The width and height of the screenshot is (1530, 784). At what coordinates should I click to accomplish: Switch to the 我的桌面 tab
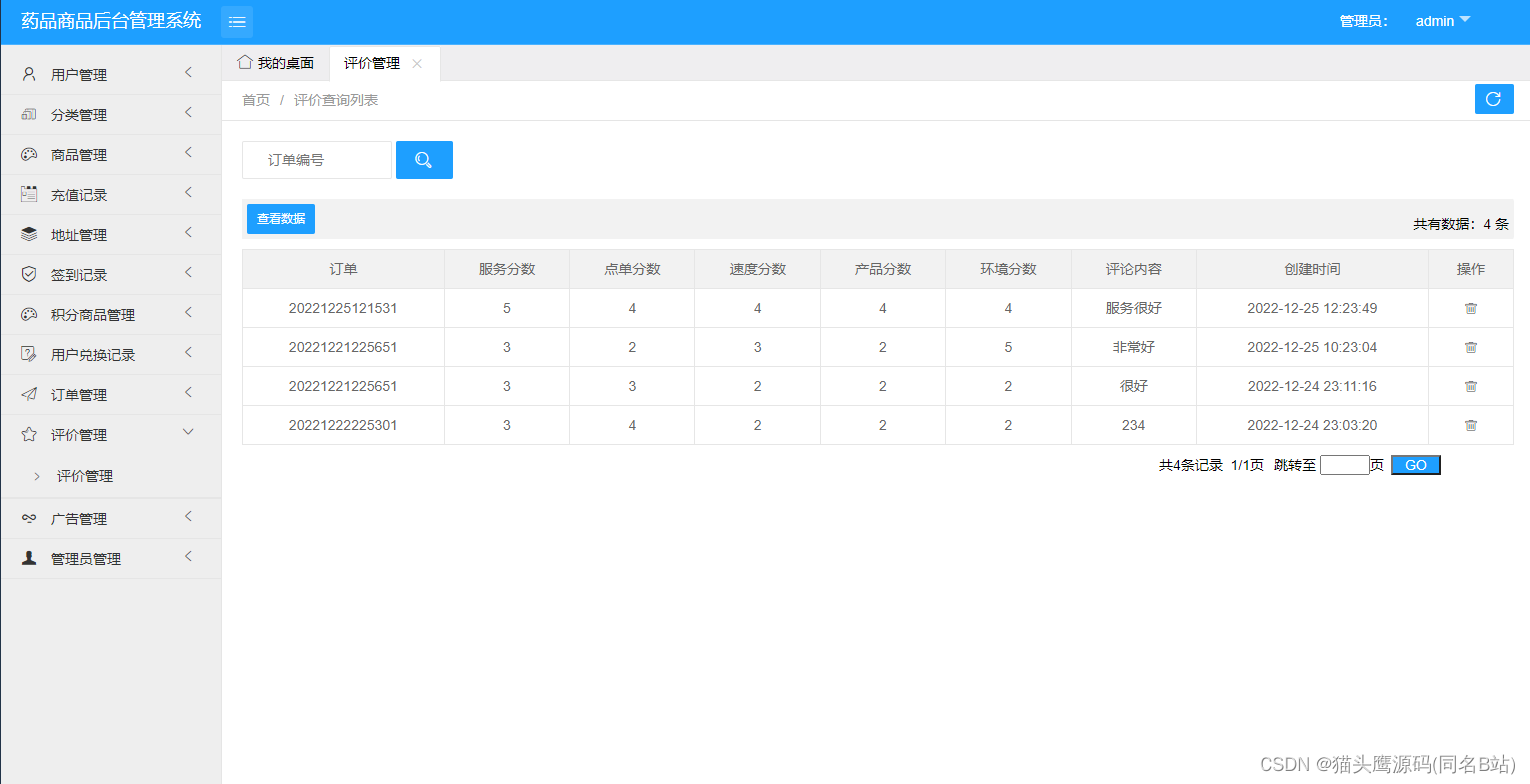(276, 63)
